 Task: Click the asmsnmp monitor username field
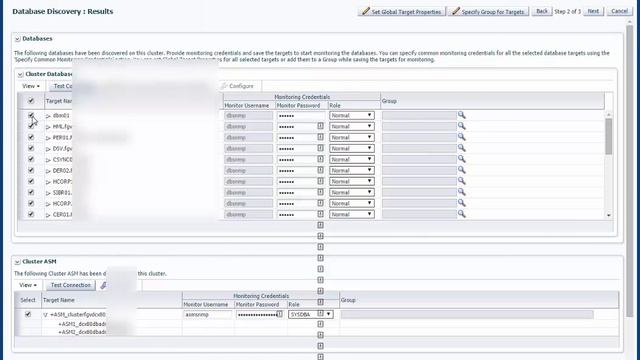point(207,314)
